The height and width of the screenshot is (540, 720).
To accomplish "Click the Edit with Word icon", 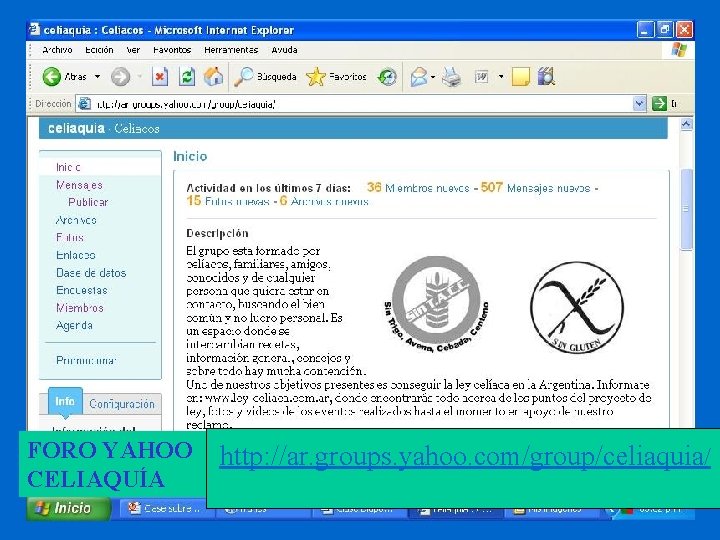I will click(x=481, y=77).
